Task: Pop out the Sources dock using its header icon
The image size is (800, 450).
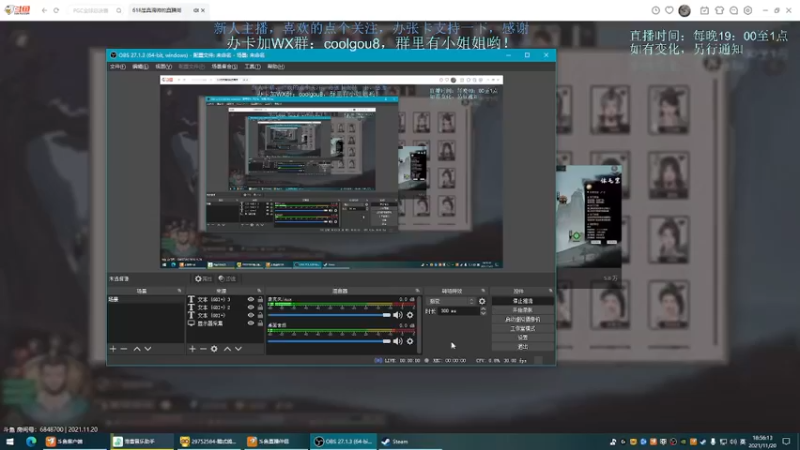Action: tap(259, 291)
